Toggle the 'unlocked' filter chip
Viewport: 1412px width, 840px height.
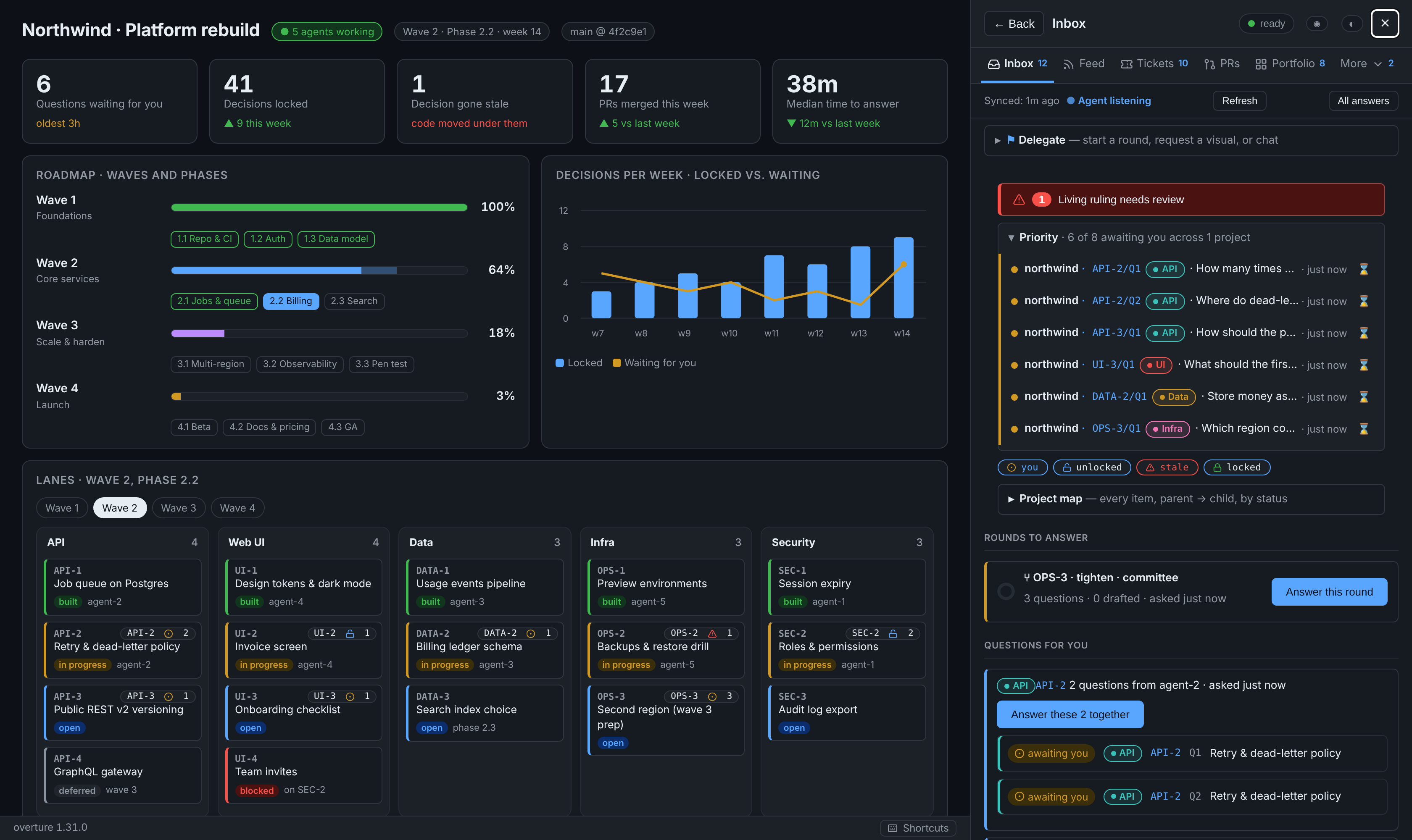[1091, 467]
